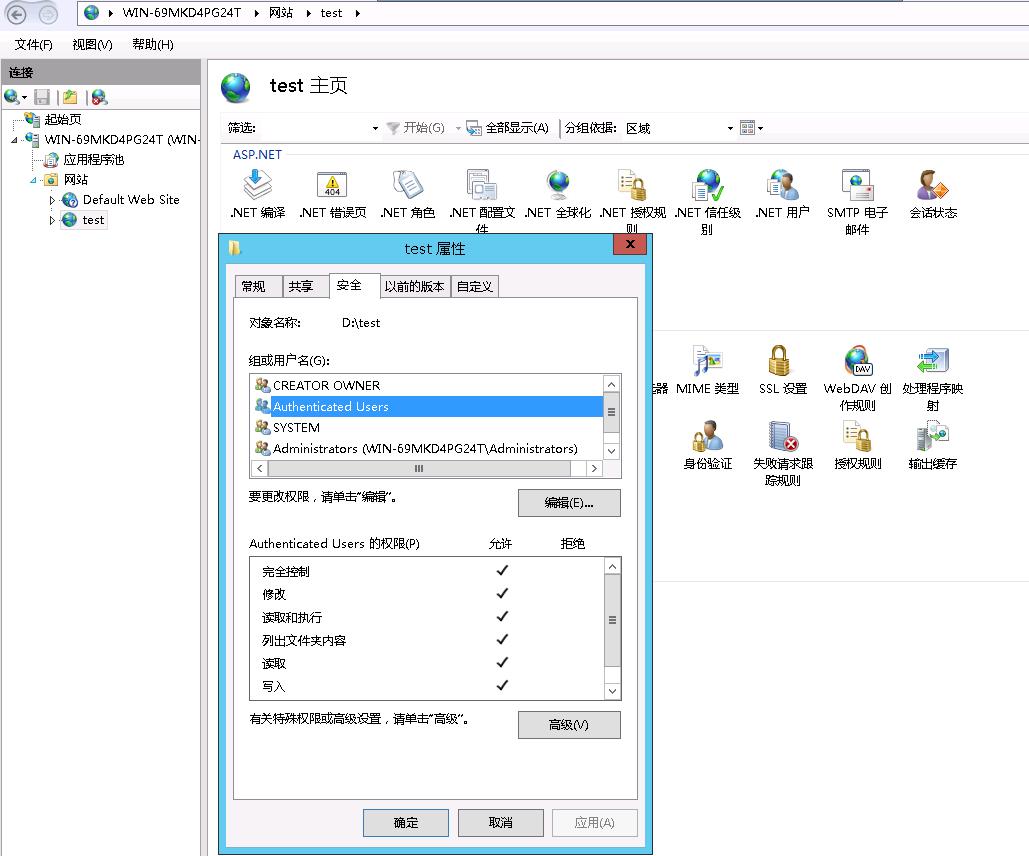Viewport: 1029px width, 856px height.
Task: Open 失败请求跟踪规则 settings
Action: pos(783,438)
